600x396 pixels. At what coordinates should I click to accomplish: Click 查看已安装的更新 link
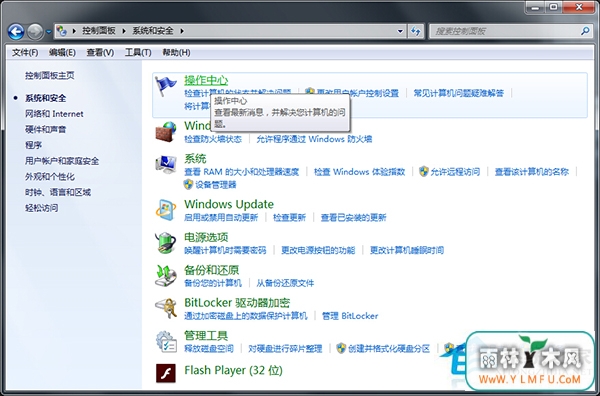pyautogui.click(x=353, y=217)
